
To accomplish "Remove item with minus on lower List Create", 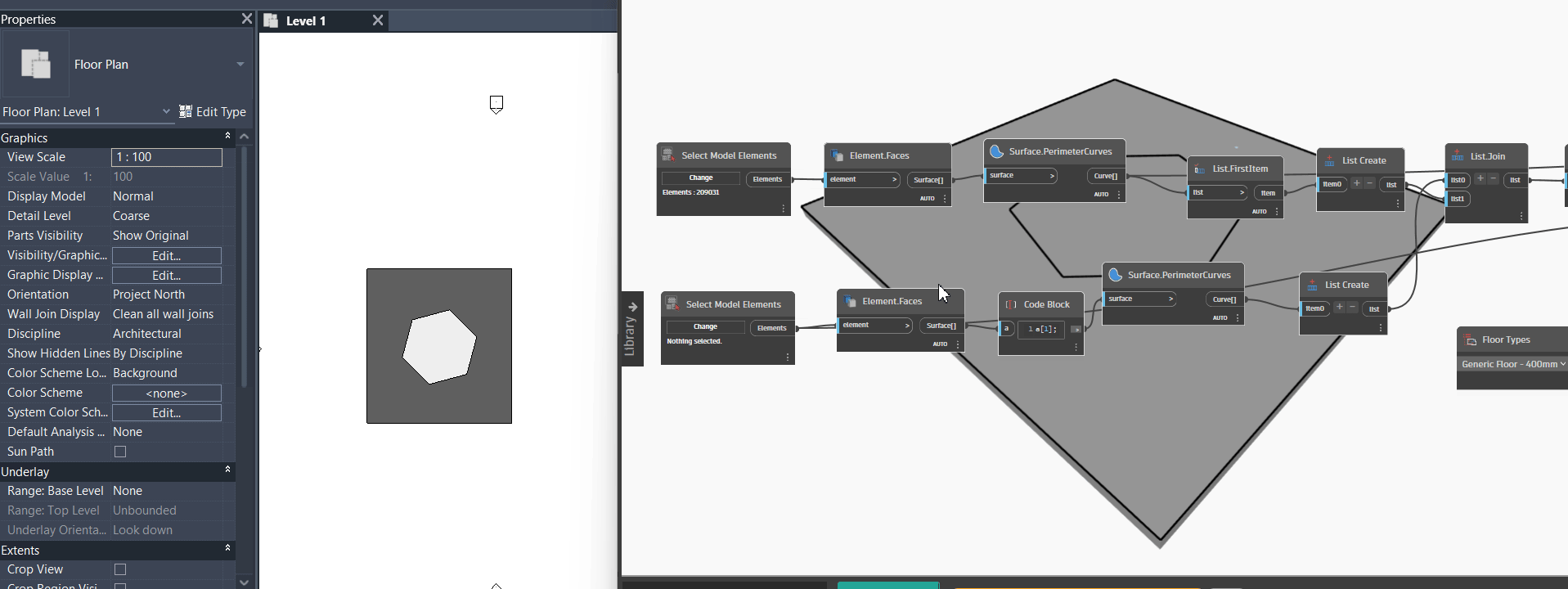I will click(1353, 308).
